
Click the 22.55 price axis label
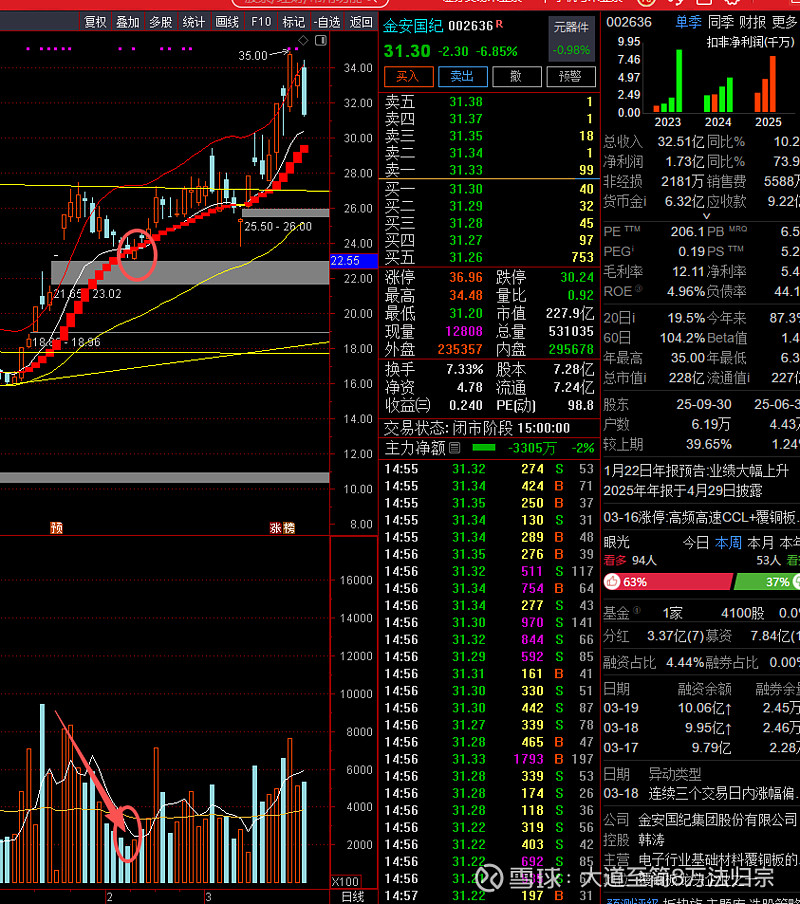point(353,261)
